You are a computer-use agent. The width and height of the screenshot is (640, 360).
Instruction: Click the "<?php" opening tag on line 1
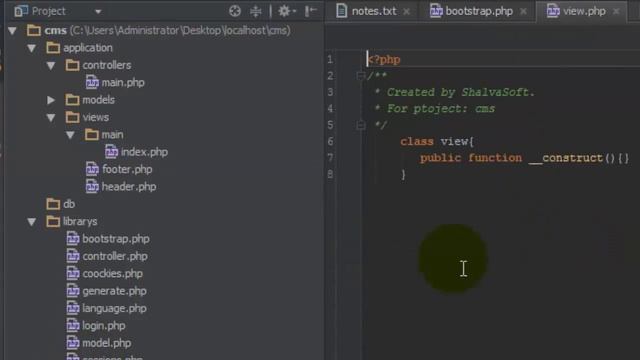pyautogui.click(x=384, y=60)
